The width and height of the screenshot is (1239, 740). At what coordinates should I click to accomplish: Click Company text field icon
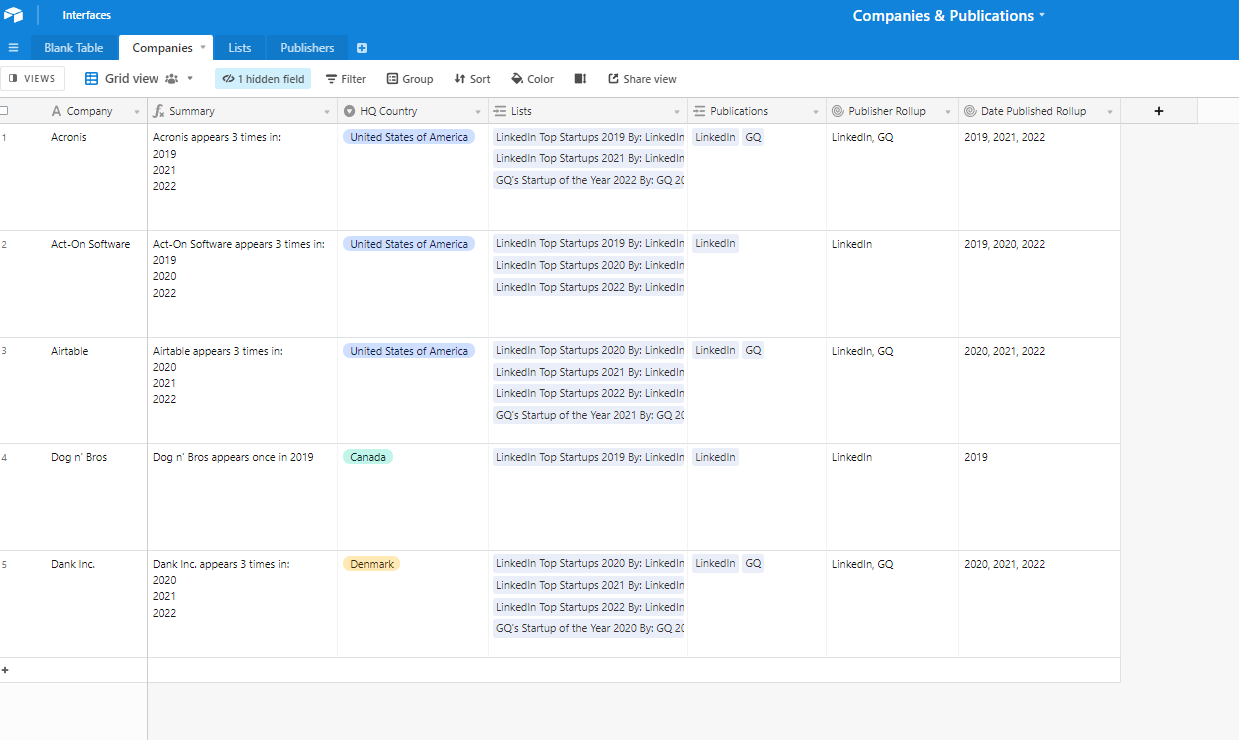coord(56,111)
